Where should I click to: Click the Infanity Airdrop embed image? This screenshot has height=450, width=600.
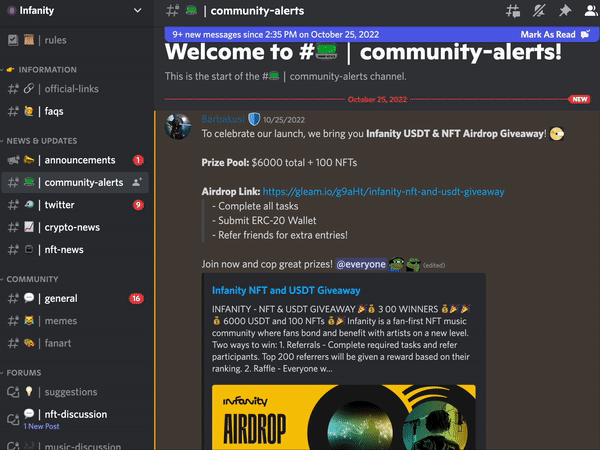pos(344,417)
